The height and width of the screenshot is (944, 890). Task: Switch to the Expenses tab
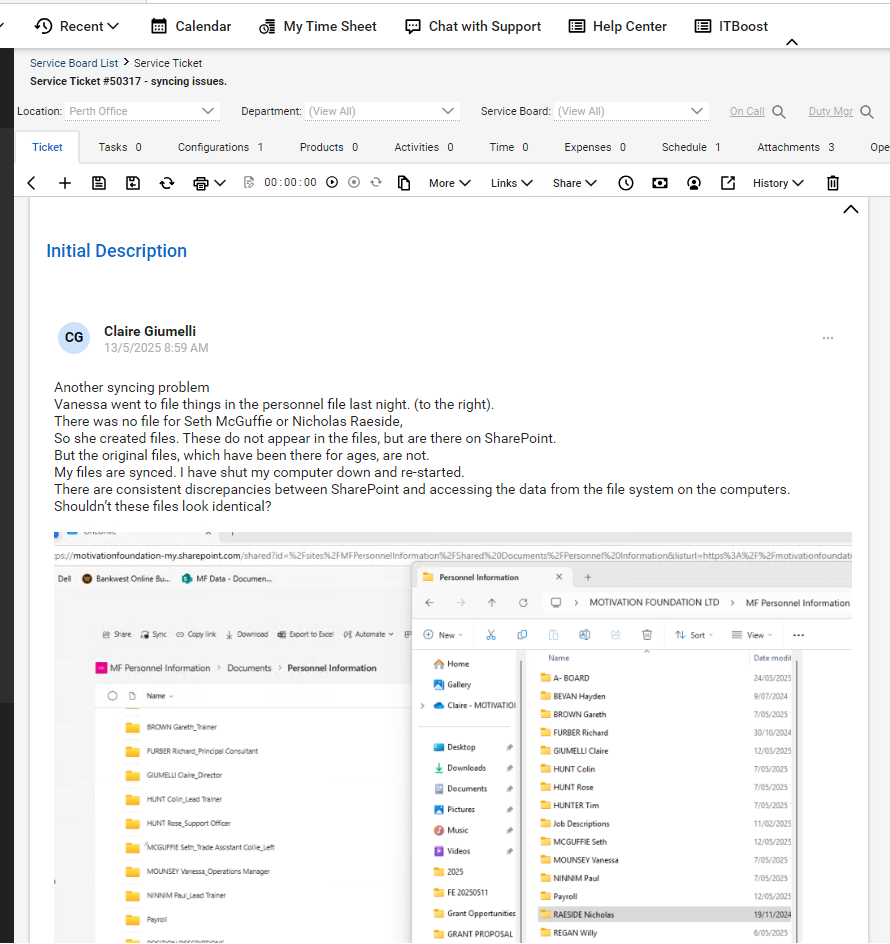[x=595, y=148]
